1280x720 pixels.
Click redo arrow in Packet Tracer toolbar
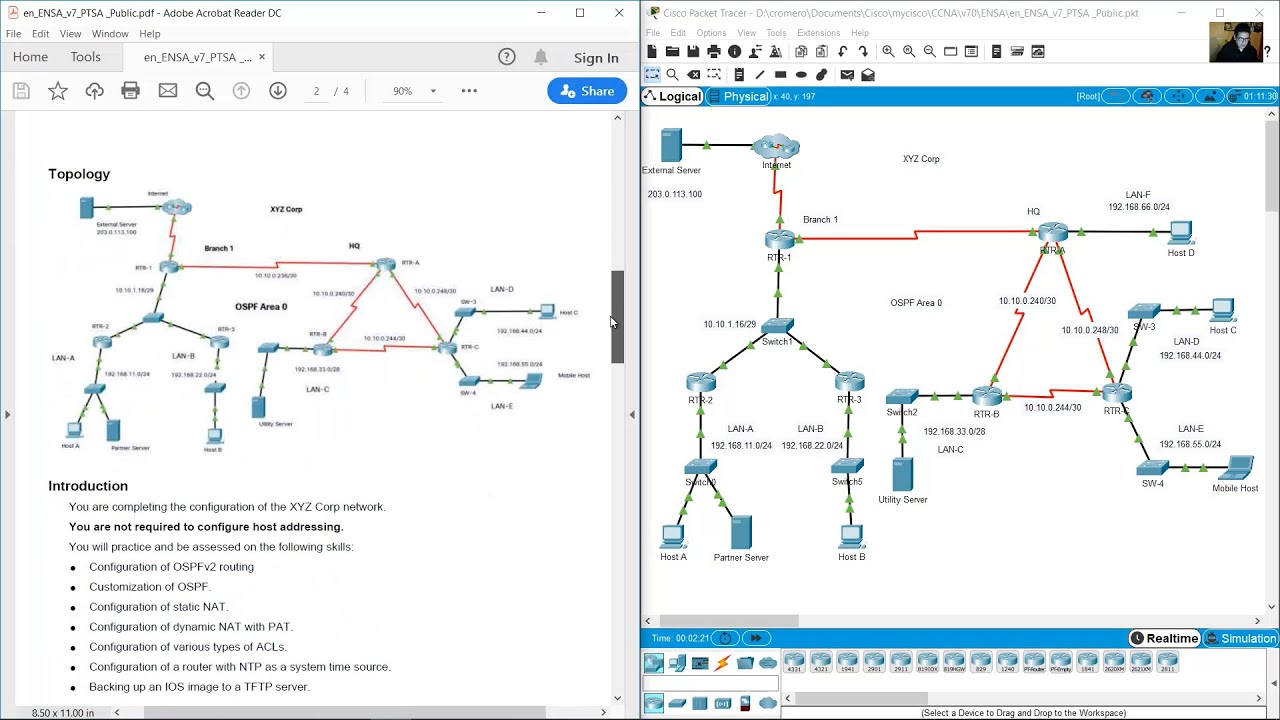[863, 51]
